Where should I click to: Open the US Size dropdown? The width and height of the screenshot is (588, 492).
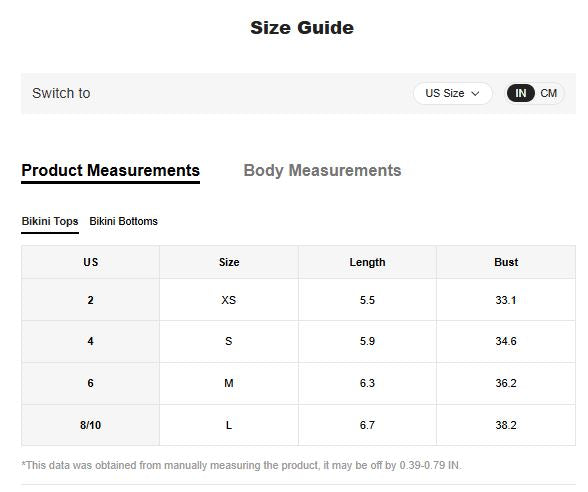coord(453,93)
